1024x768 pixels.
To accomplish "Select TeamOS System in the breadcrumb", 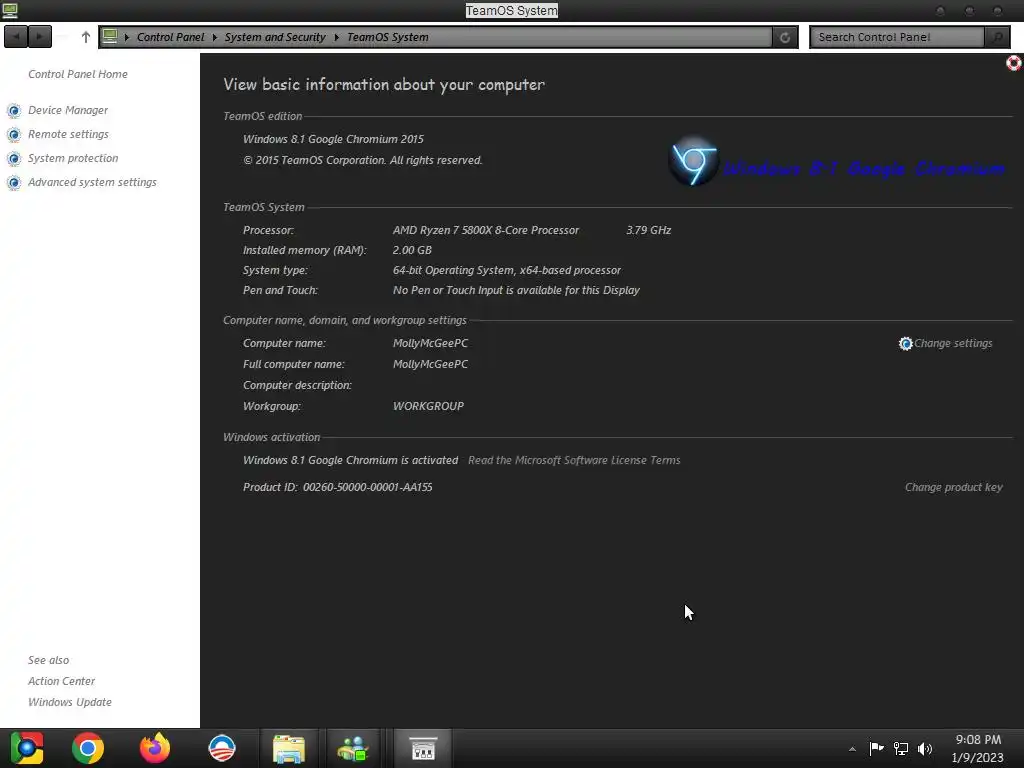I will coord(388,37).
